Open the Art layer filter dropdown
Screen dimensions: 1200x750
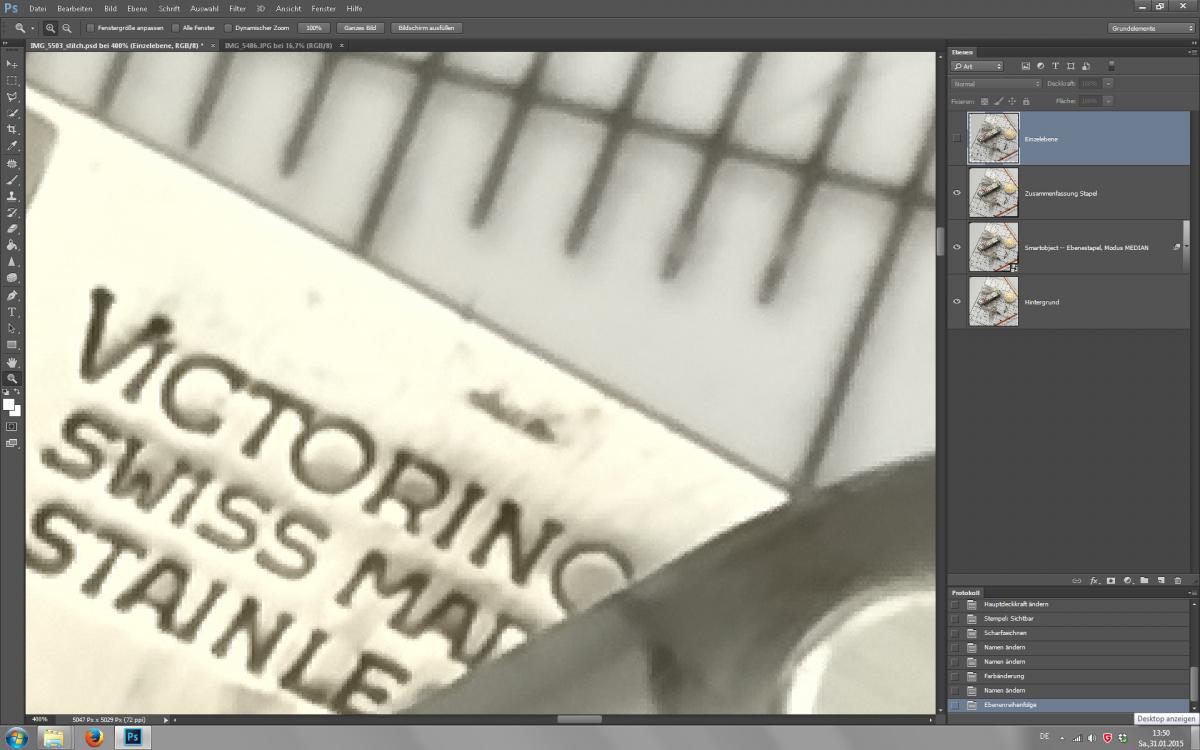[x=977, y=66]
